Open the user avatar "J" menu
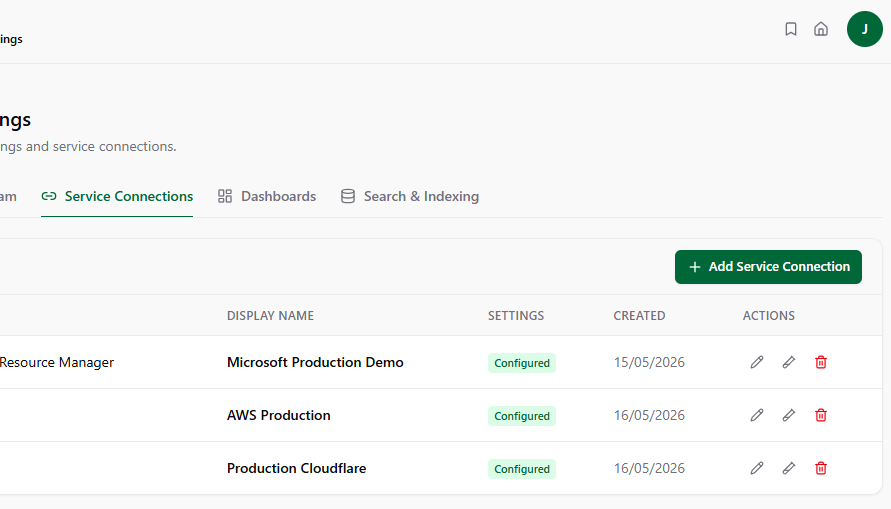The height and width of the screenshot is (509, 891). [x=864, y=29]
